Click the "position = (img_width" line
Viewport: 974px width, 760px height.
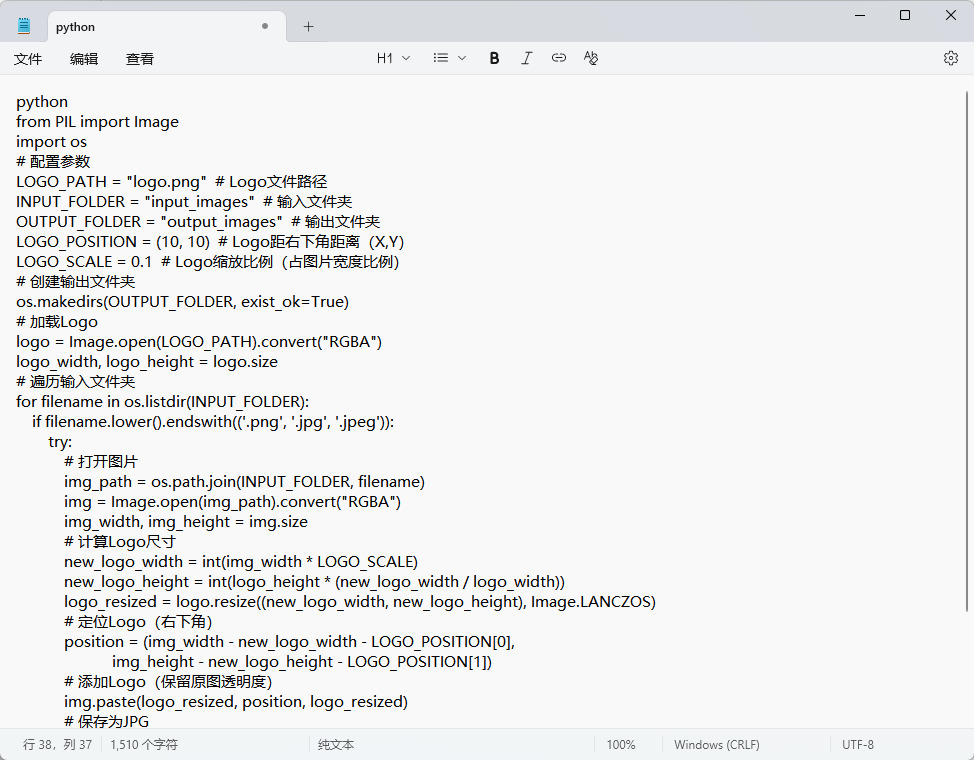point(289,641)
